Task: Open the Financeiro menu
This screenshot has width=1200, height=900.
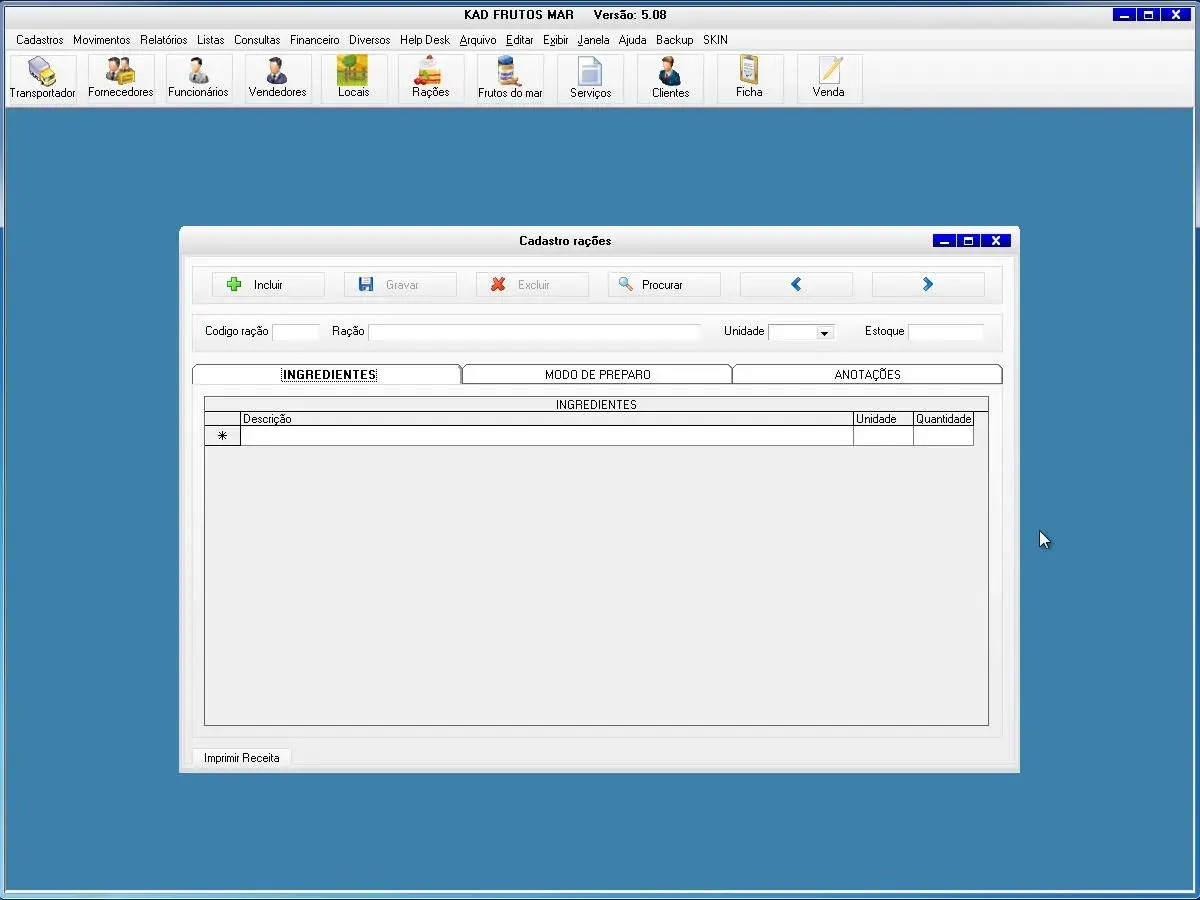Action: 315,40
